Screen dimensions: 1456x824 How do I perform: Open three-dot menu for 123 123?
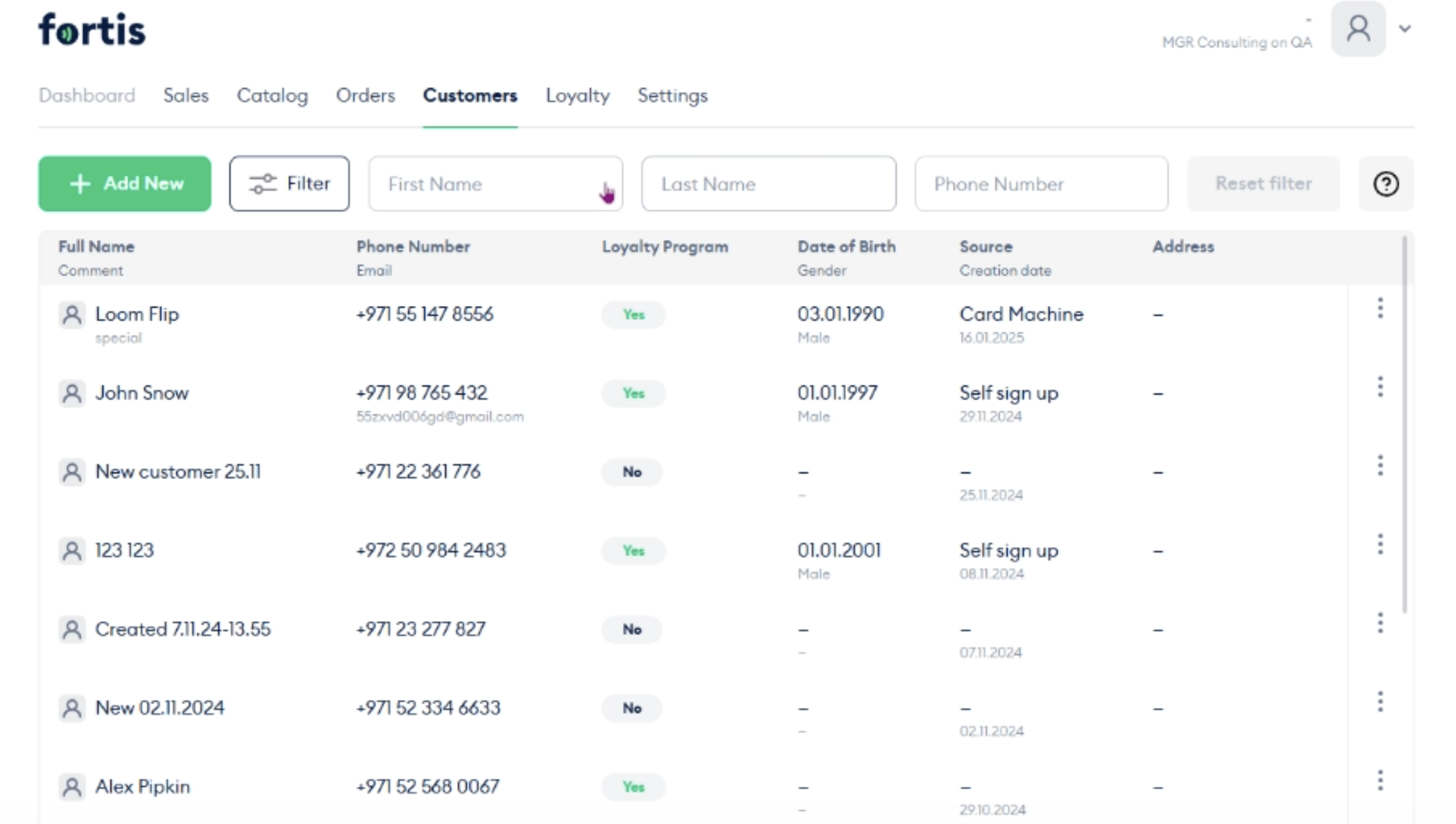1380,544
